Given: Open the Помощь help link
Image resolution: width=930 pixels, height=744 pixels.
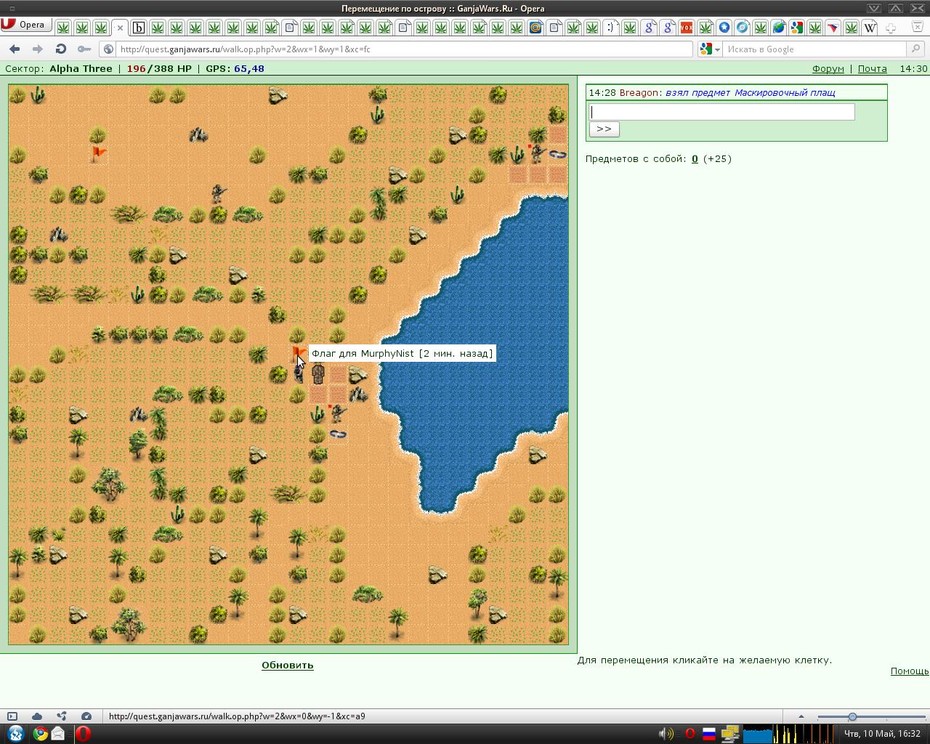Looking at the screenshot, I should coord(909,671).
